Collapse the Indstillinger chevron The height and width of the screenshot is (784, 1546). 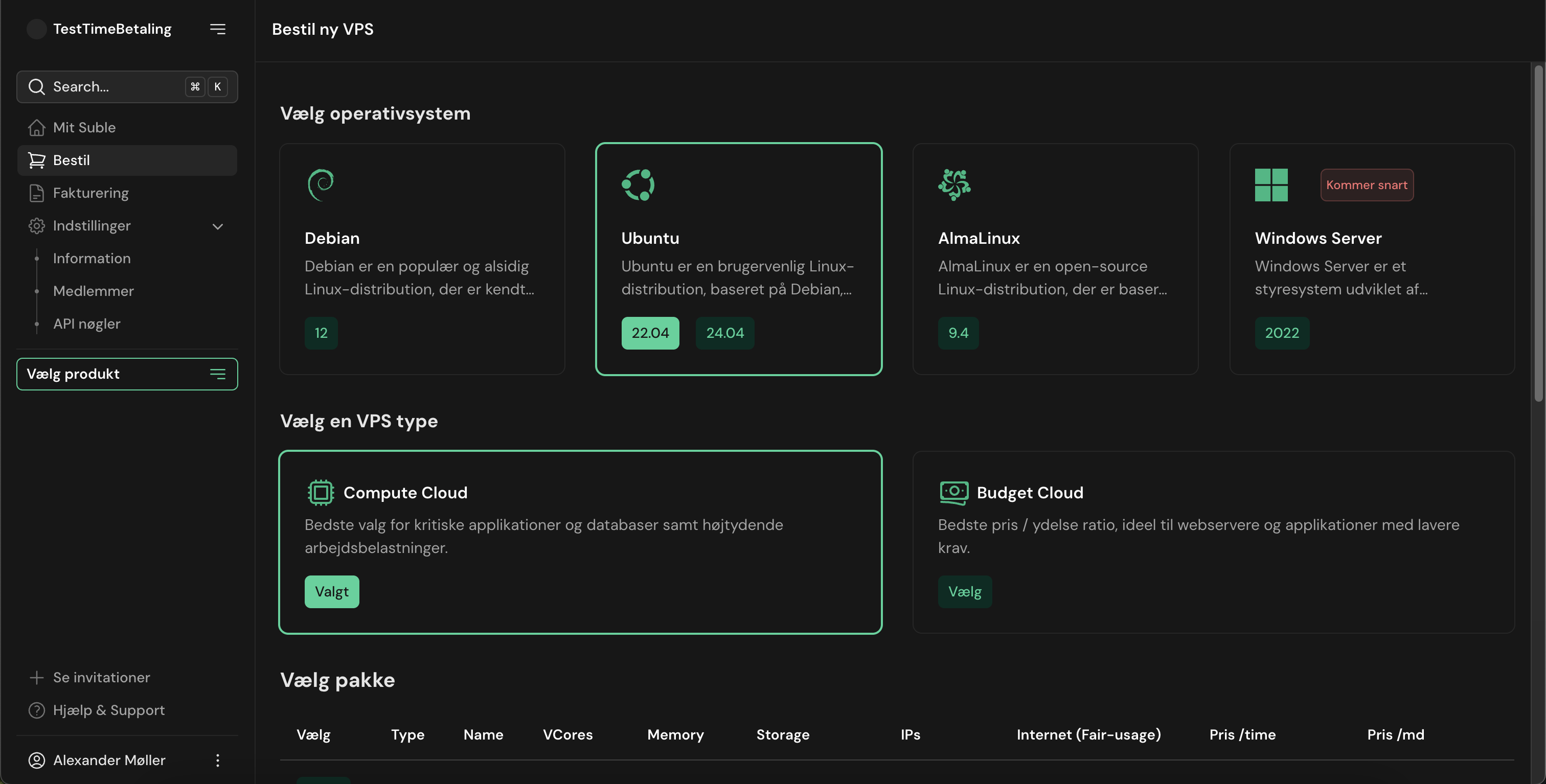tap(217, 226)
